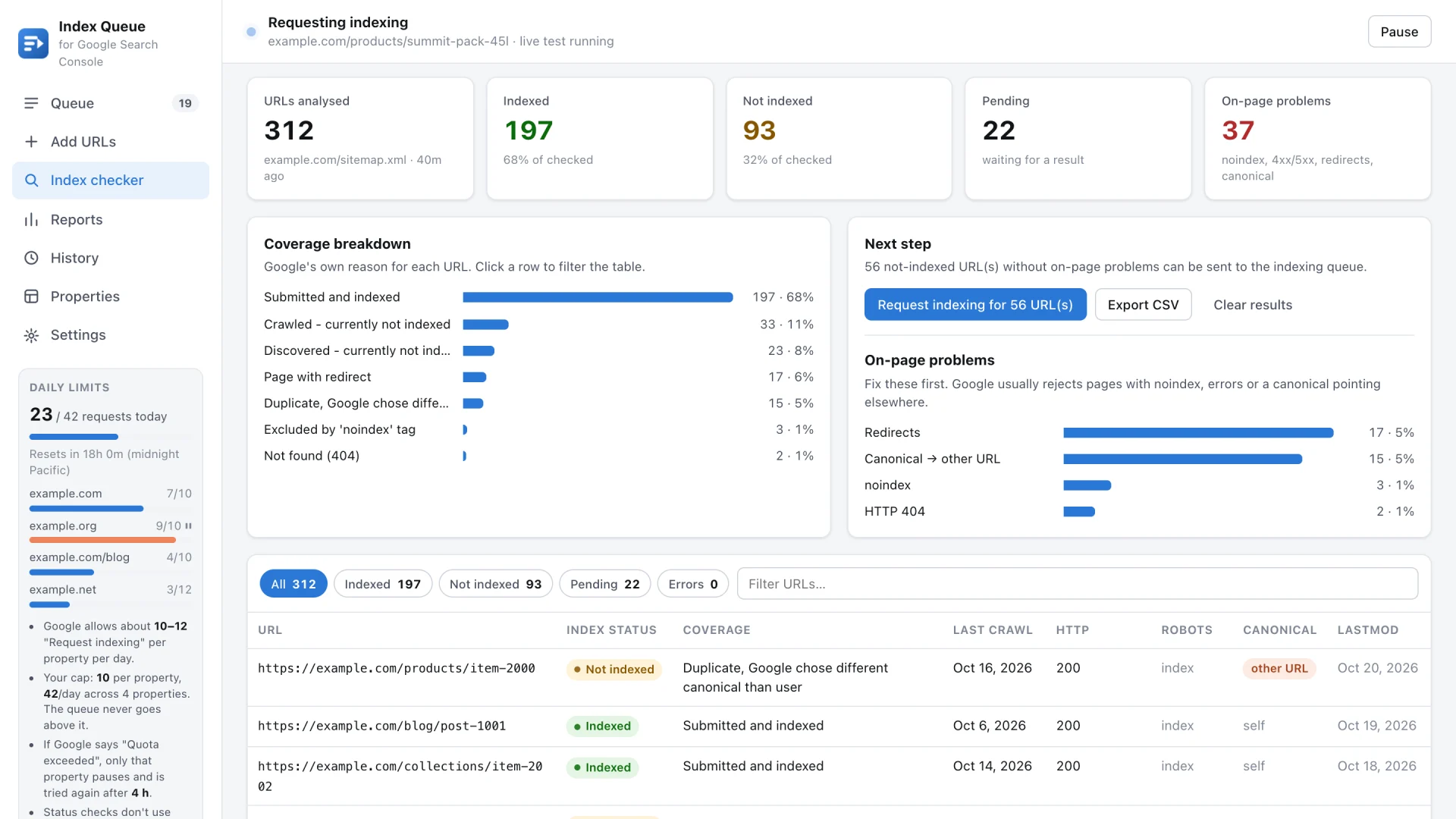Request indexing for 56 URL(s)
Screen dimensions: 1456x819
coord(975,305)
